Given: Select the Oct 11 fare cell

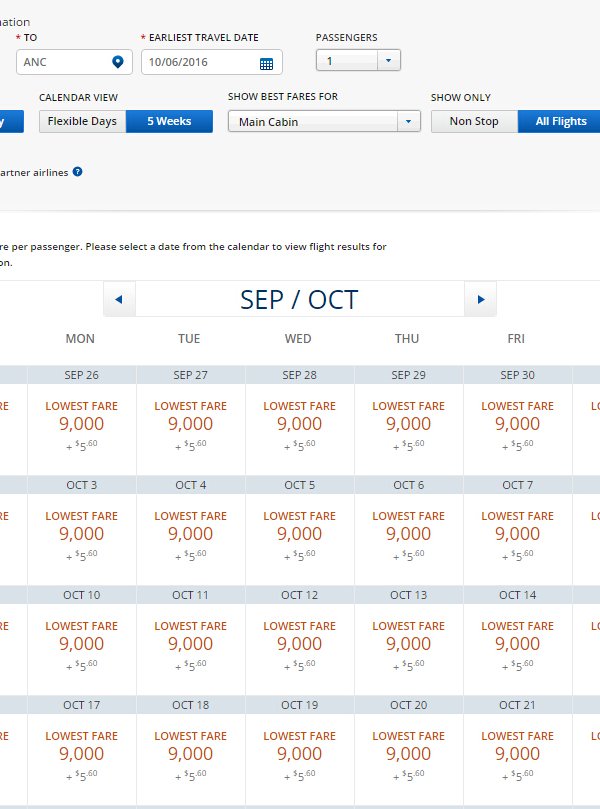Looking at the screenshot, I should point(190,645).
